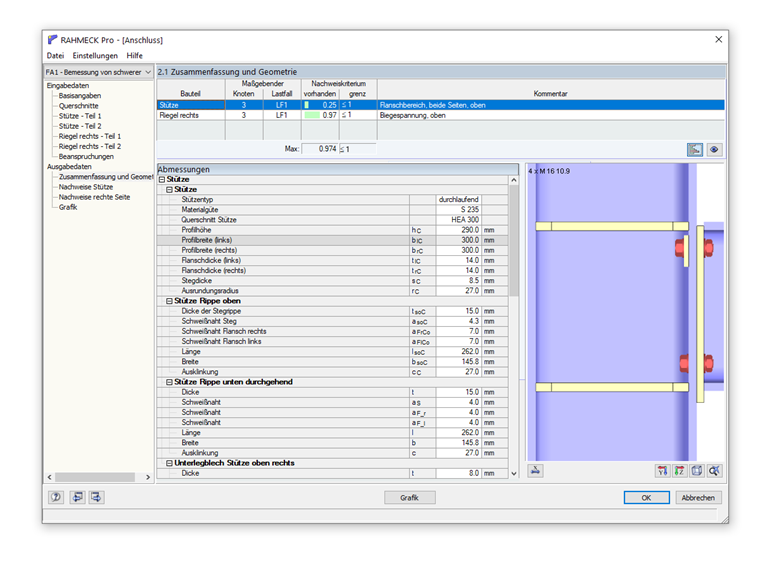
Task: Click the results graphic icon beside the eye
Action: [x=695, y=150]
